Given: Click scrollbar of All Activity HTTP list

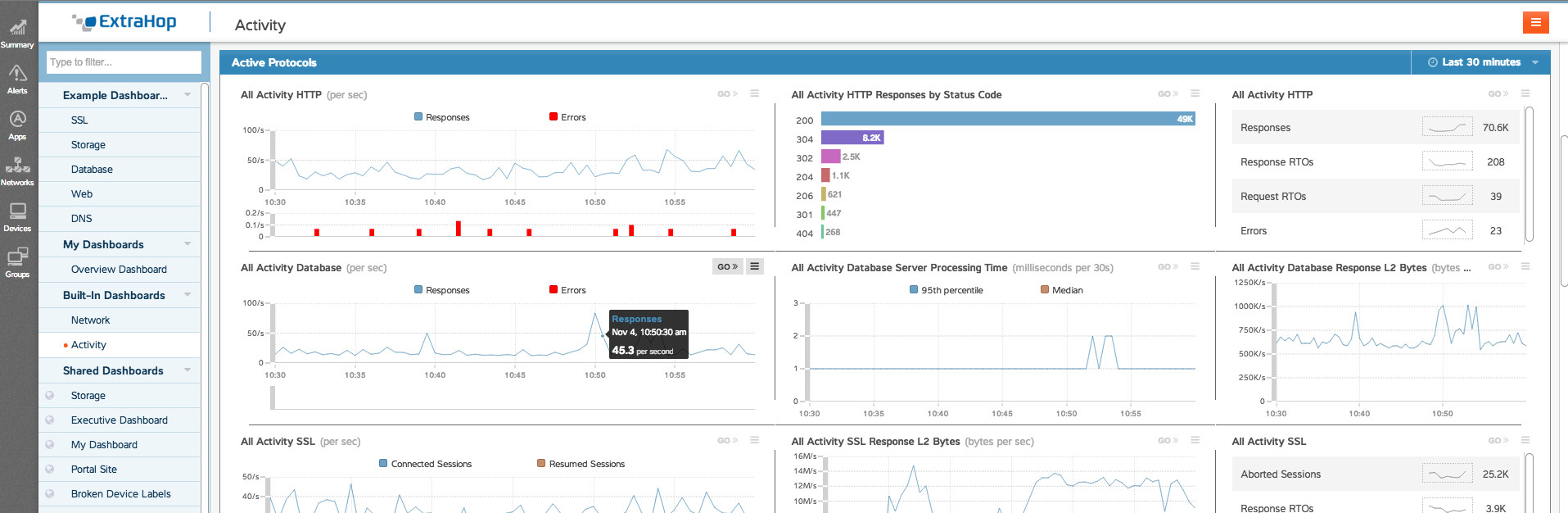Looking at the screenshot, I should [1530, 174].
